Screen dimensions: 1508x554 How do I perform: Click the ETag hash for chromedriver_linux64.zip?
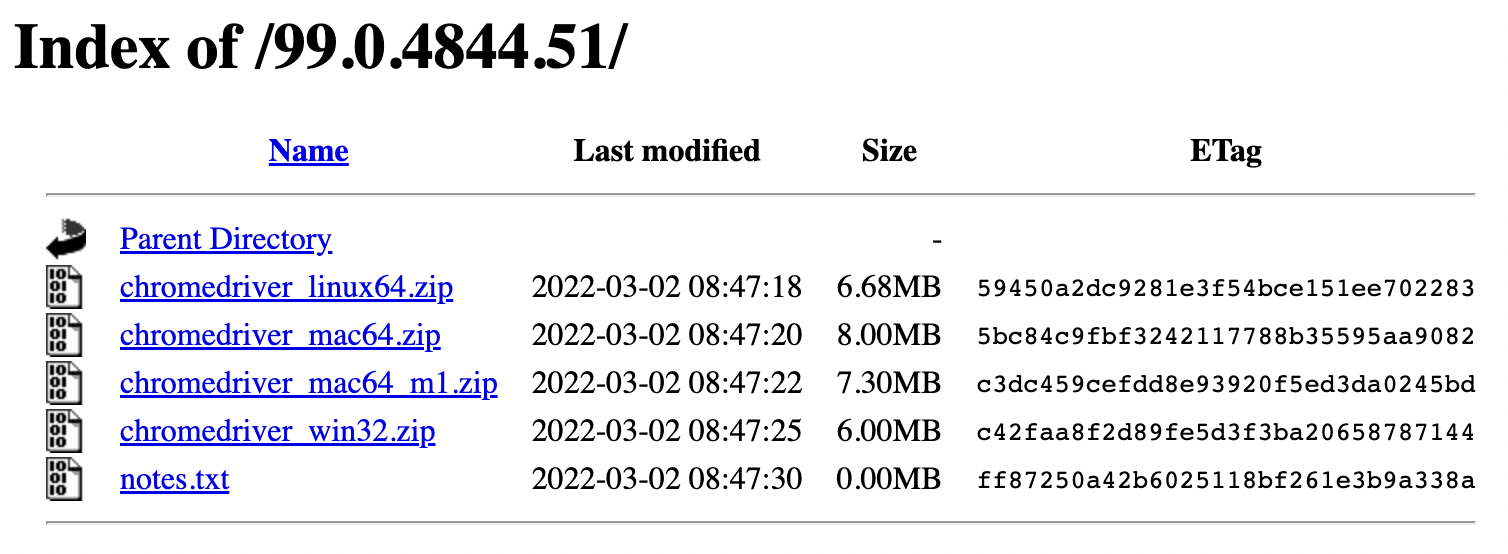(x=1225, y=289)
